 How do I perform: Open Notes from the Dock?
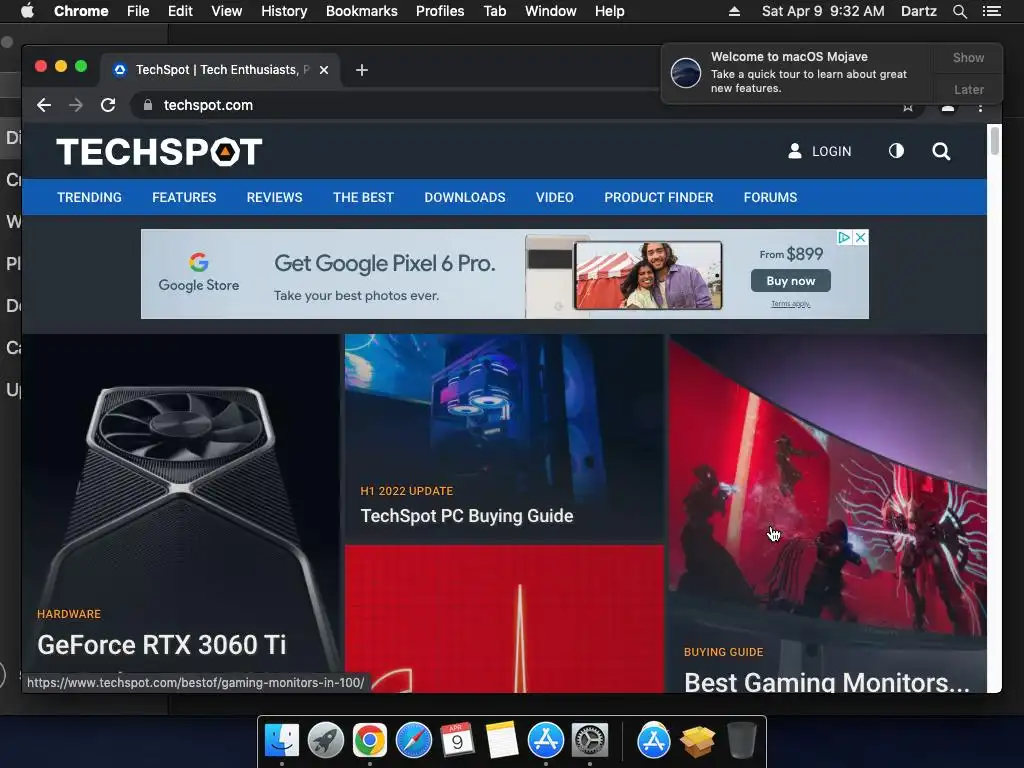click(502, 740)
